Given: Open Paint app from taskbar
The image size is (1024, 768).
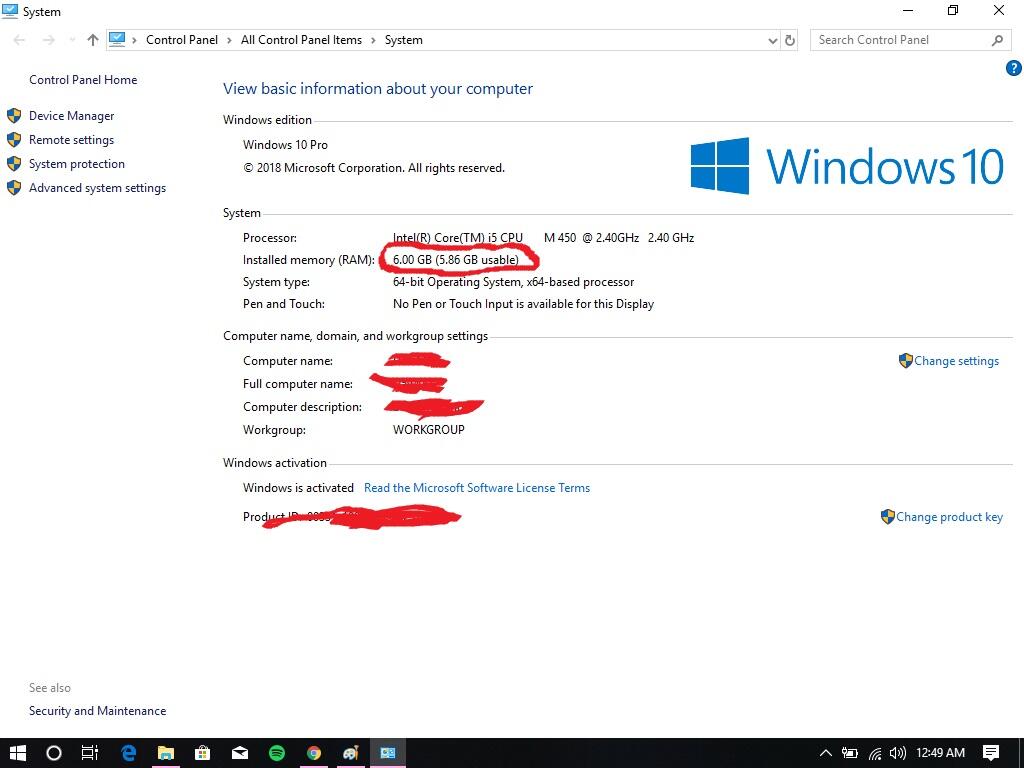Looking at the screenshot, I should pos(351,753).
